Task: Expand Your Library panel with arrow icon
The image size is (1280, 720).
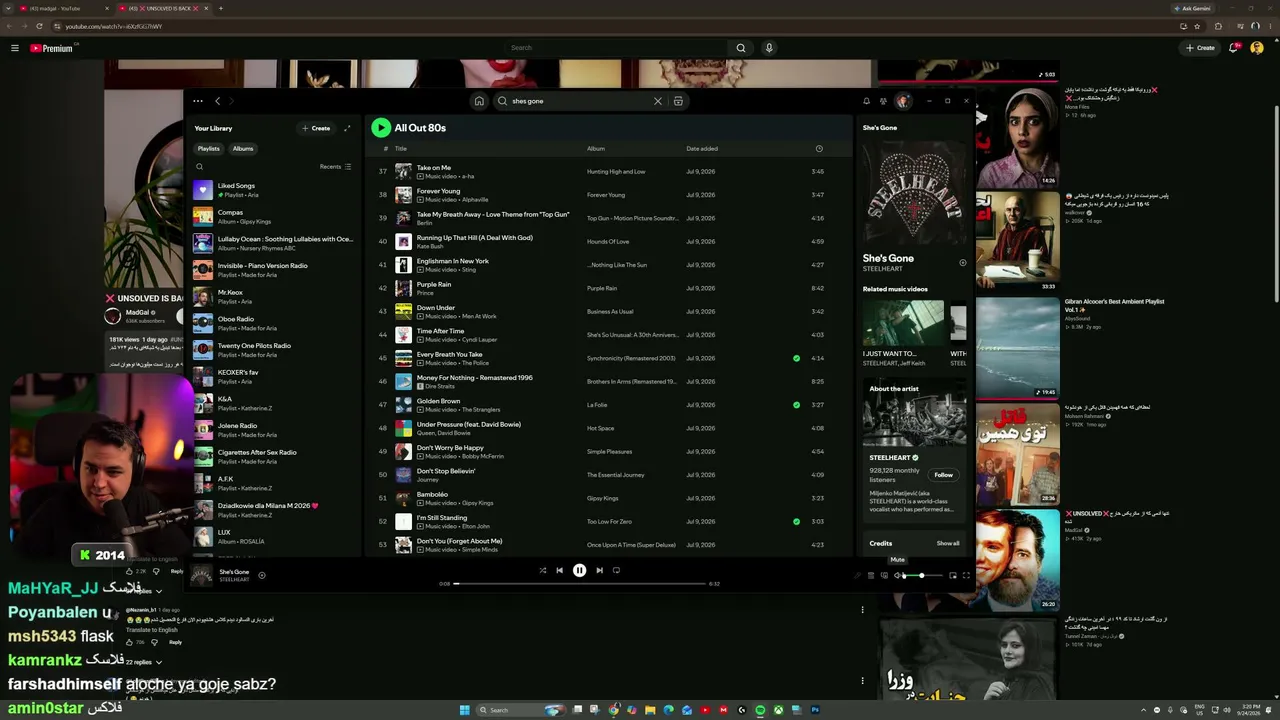Action: click(347, 128)
